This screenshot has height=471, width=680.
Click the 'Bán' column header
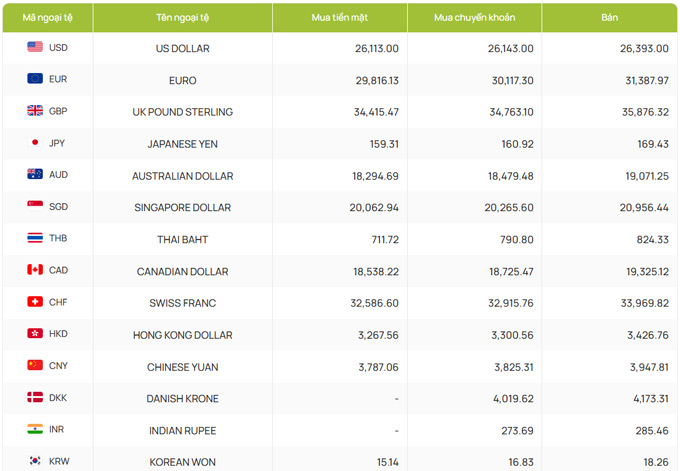pyautogui.click(x=609, y=18)
